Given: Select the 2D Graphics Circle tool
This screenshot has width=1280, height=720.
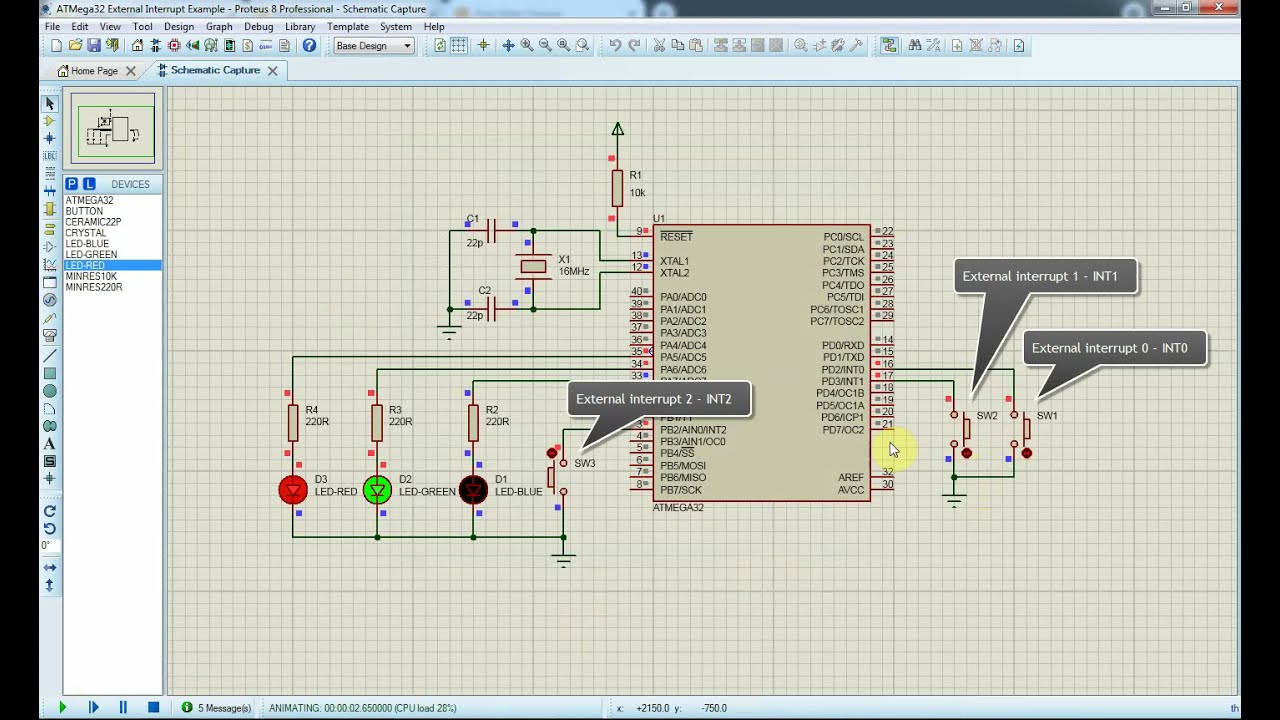Looking at the screenshot, I should 50,391.
